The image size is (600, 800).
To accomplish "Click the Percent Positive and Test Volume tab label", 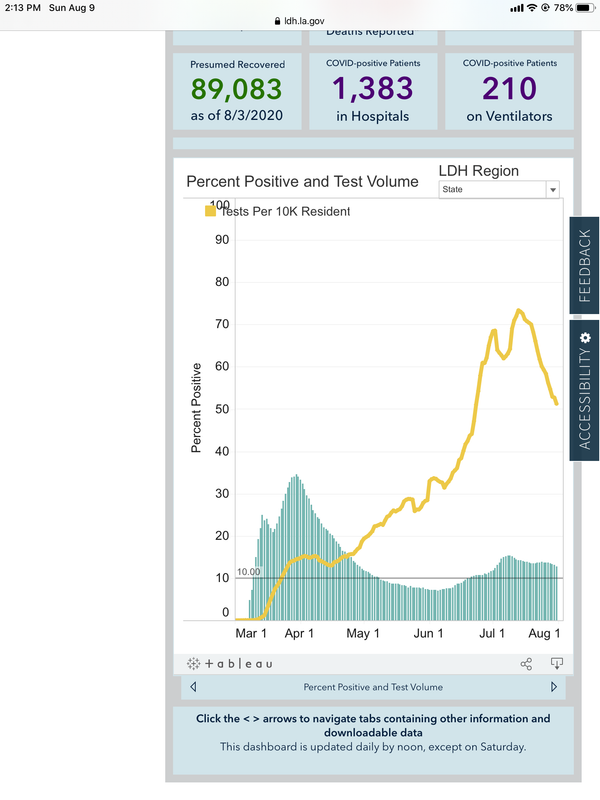I will 373,687.
